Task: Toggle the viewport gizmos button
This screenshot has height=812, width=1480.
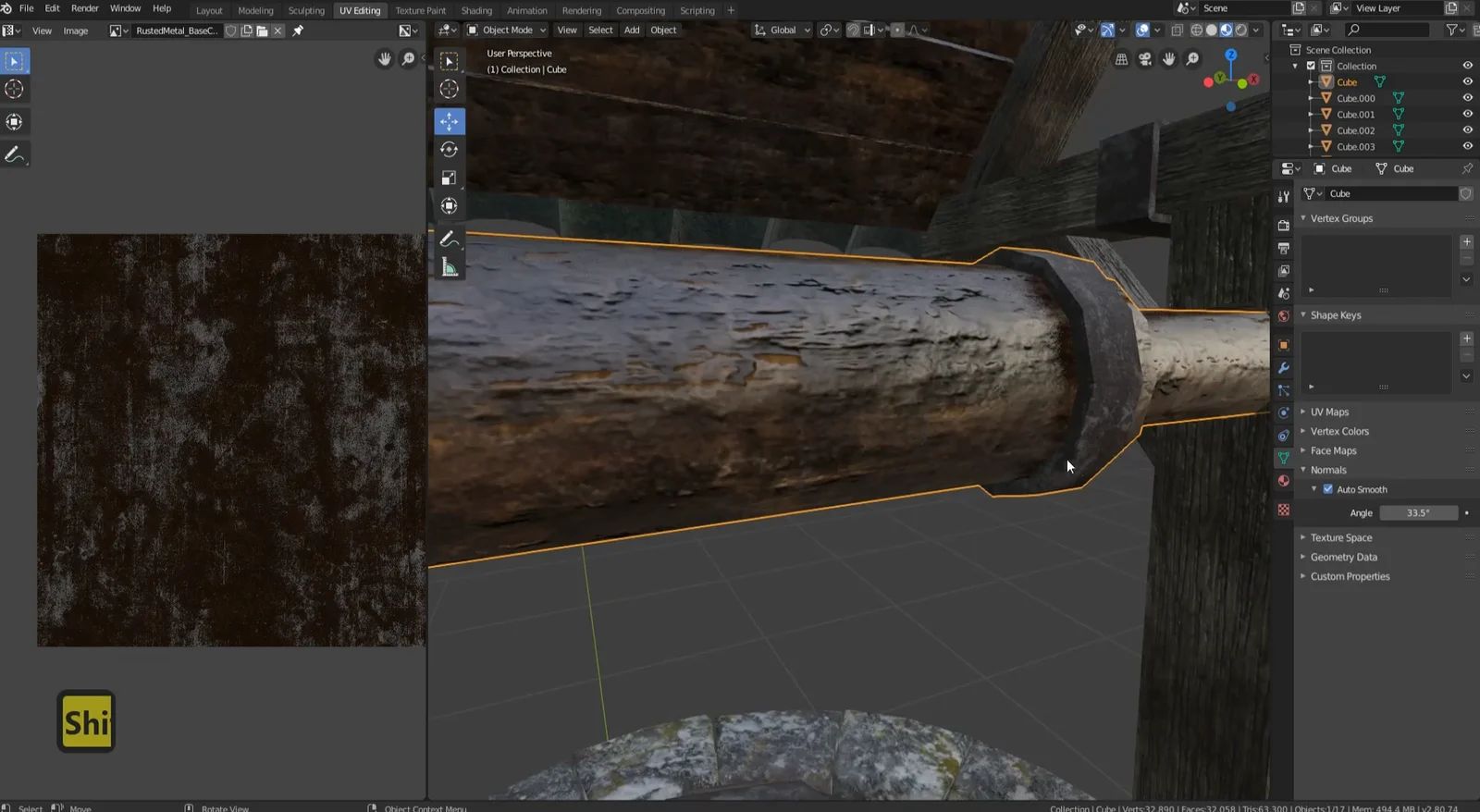Action: pos(1107,31)
